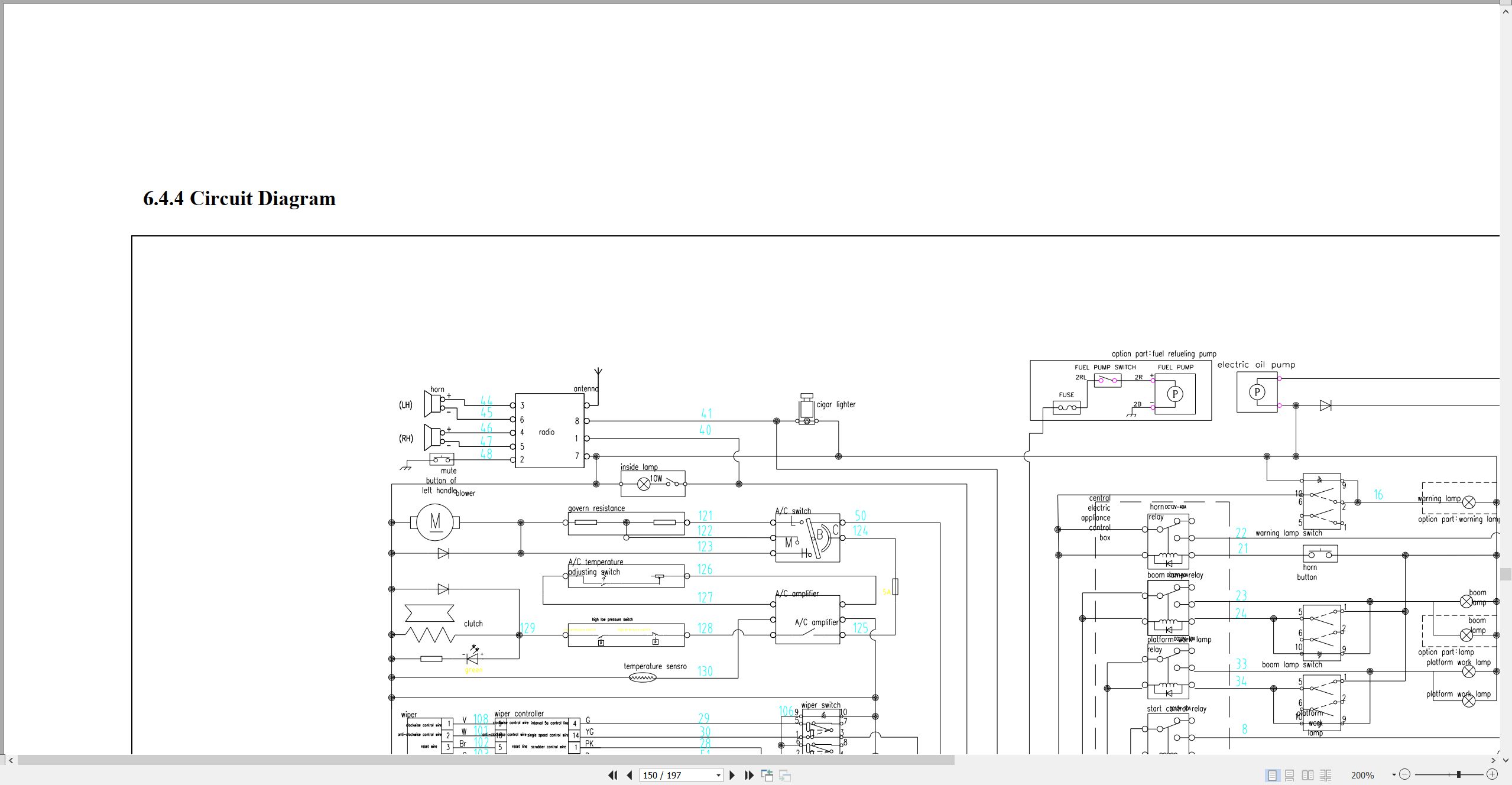
Task: Click the clutch label
Action: (x=473, y=624)
